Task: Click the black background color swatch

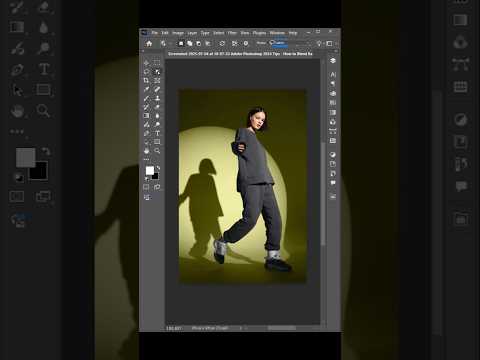Action: [155, 176]
